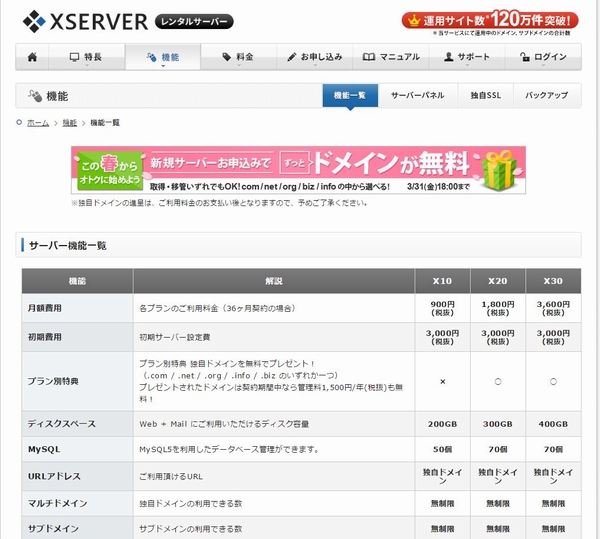Switch to the バックアップ tab
600x539 pixels.
(547, 96)
